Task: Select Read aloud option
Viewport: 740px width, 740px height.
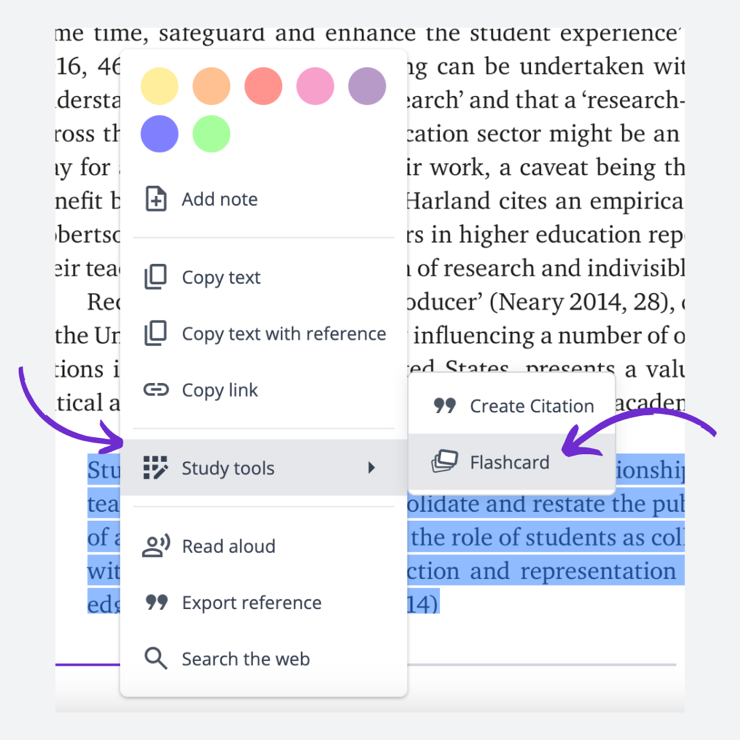Action: (x=263, y=546)
